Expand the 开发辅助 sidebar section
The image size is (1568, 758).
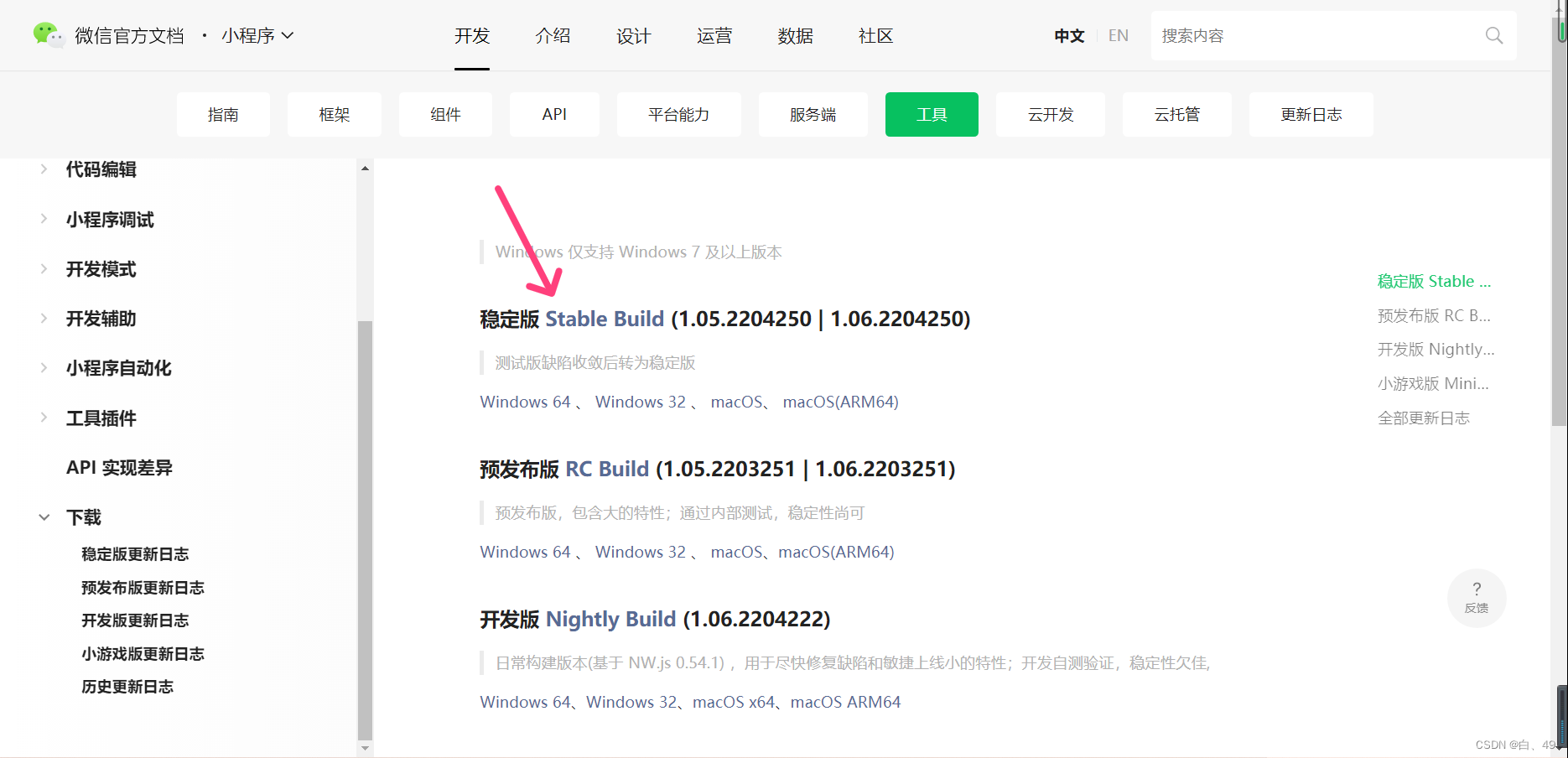pyautogui.click(x=44, y=318)
